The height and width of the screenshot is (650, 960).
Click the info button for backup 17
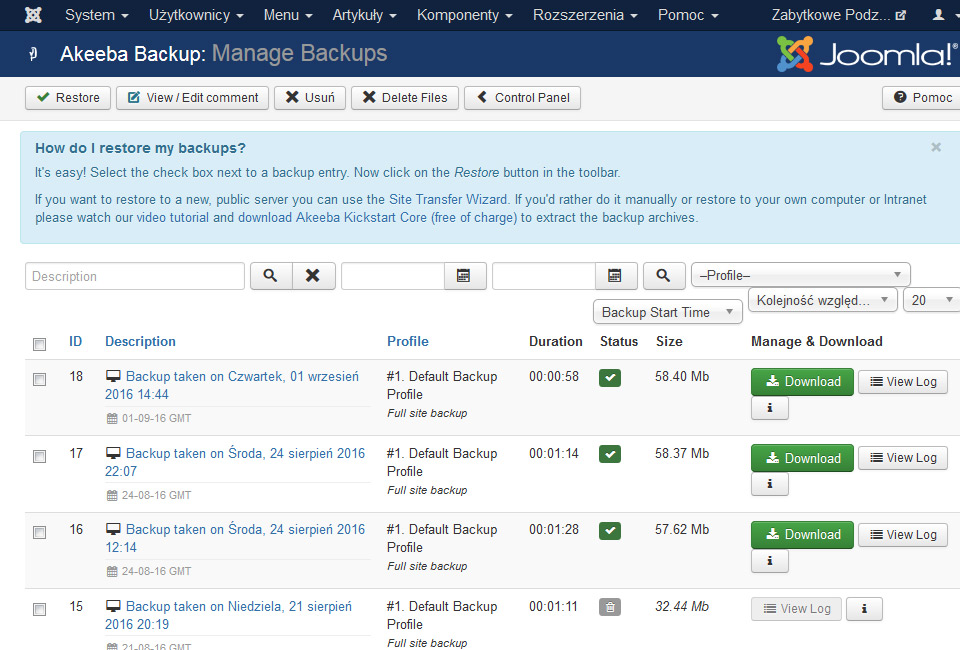point(770,484)
